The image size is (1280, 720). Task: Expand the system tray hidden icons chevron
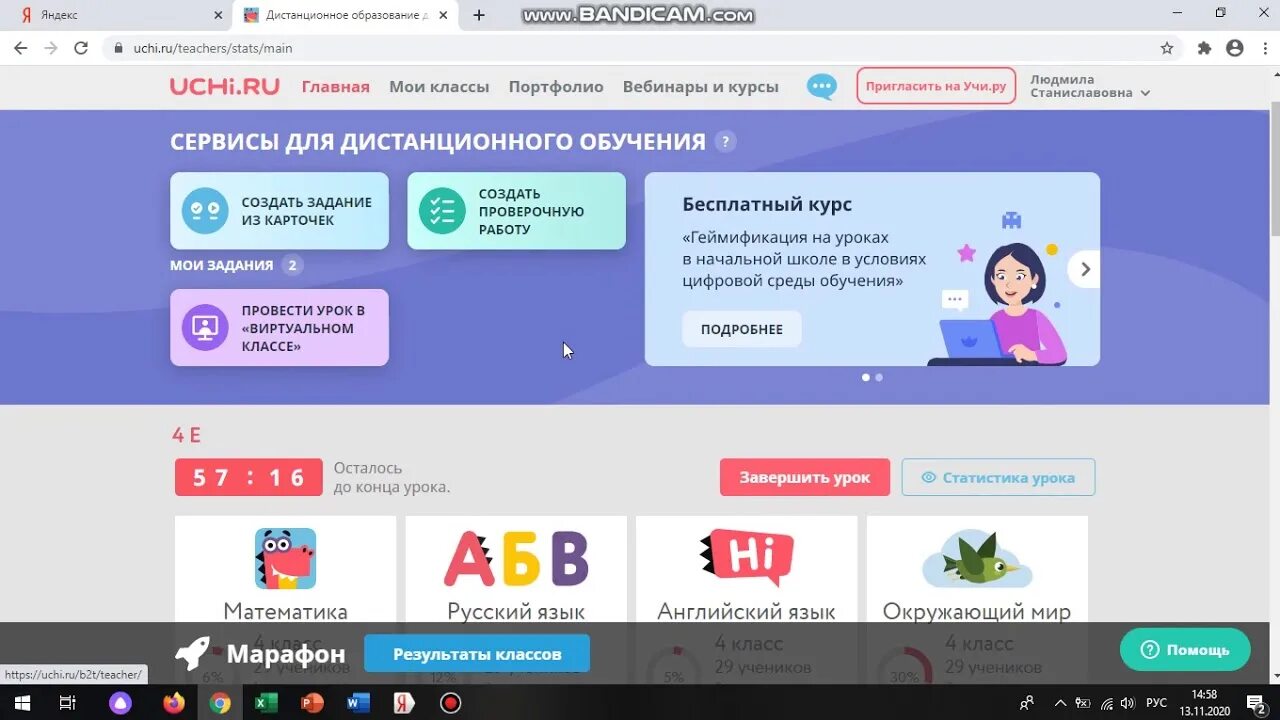coord(1062,703)
